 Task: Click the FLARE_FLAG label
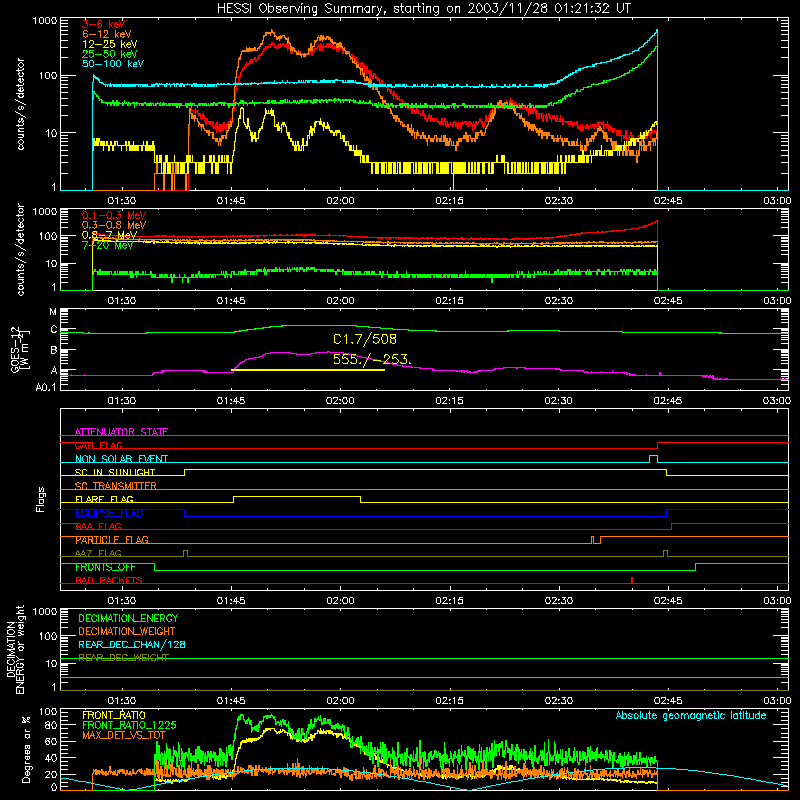point(104,499)
